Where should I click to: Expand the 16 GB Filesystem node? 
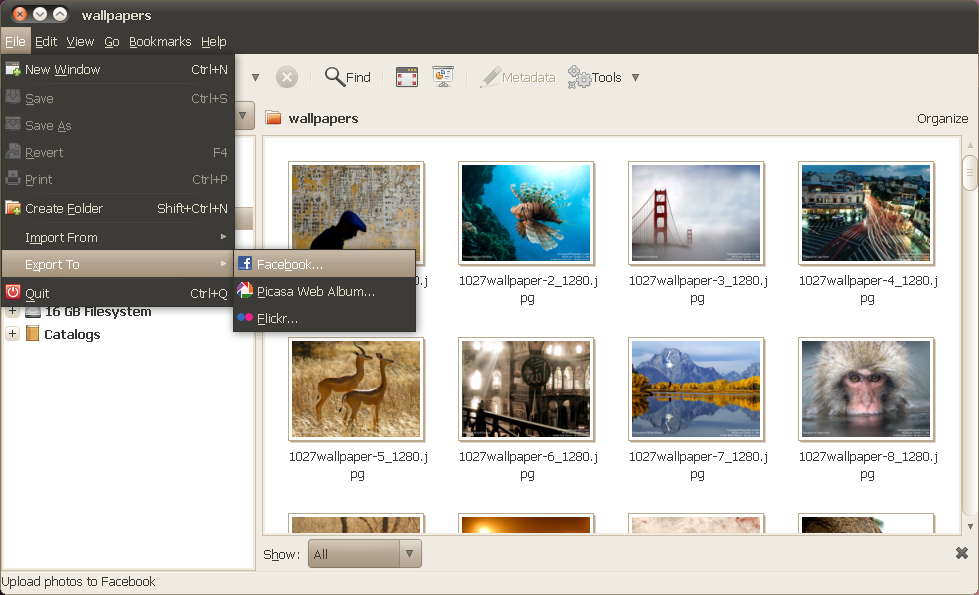click(x=12, y=310)
